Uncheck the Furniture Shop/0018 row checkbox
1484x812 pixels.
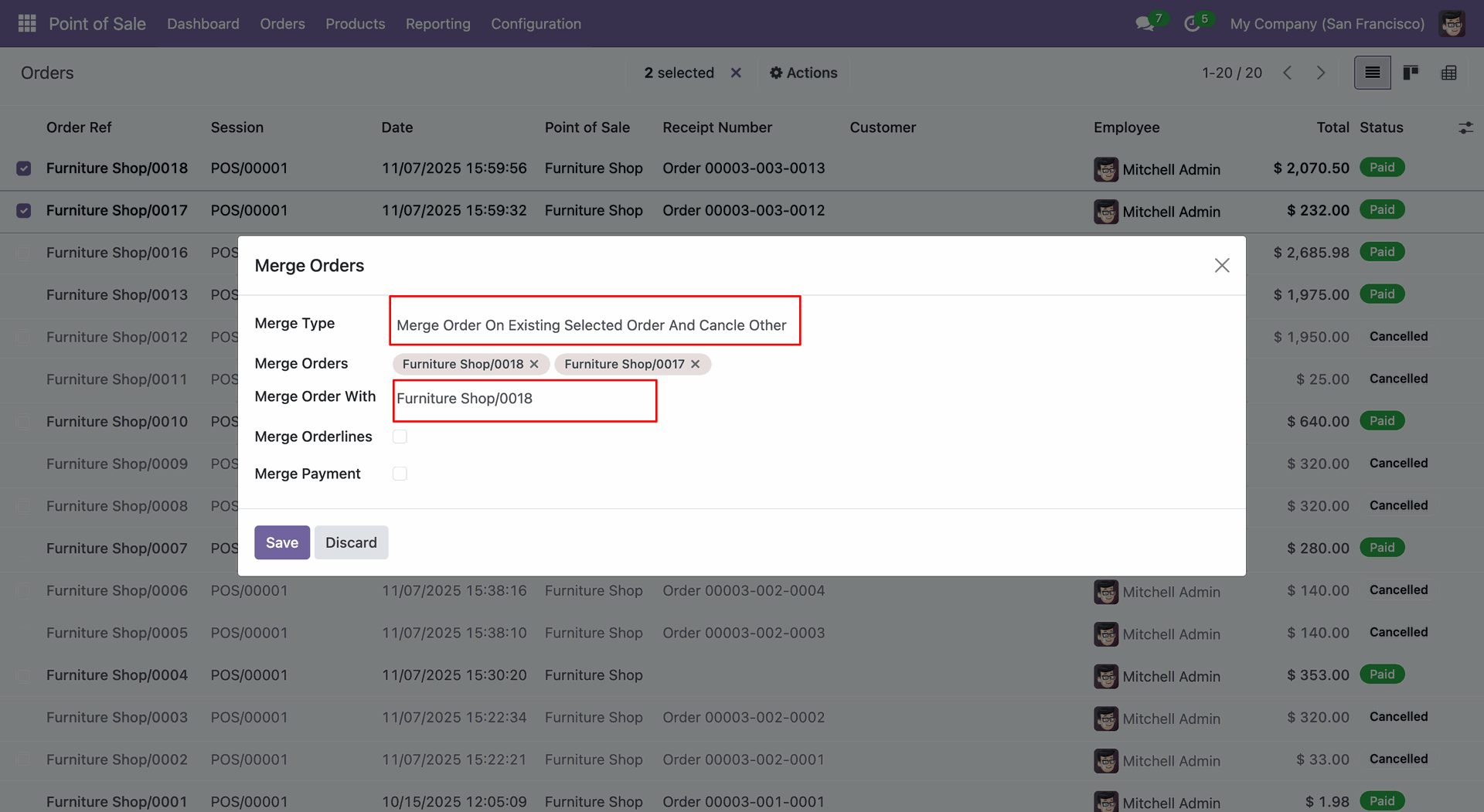pyautogui.click(x=24, y=168)
